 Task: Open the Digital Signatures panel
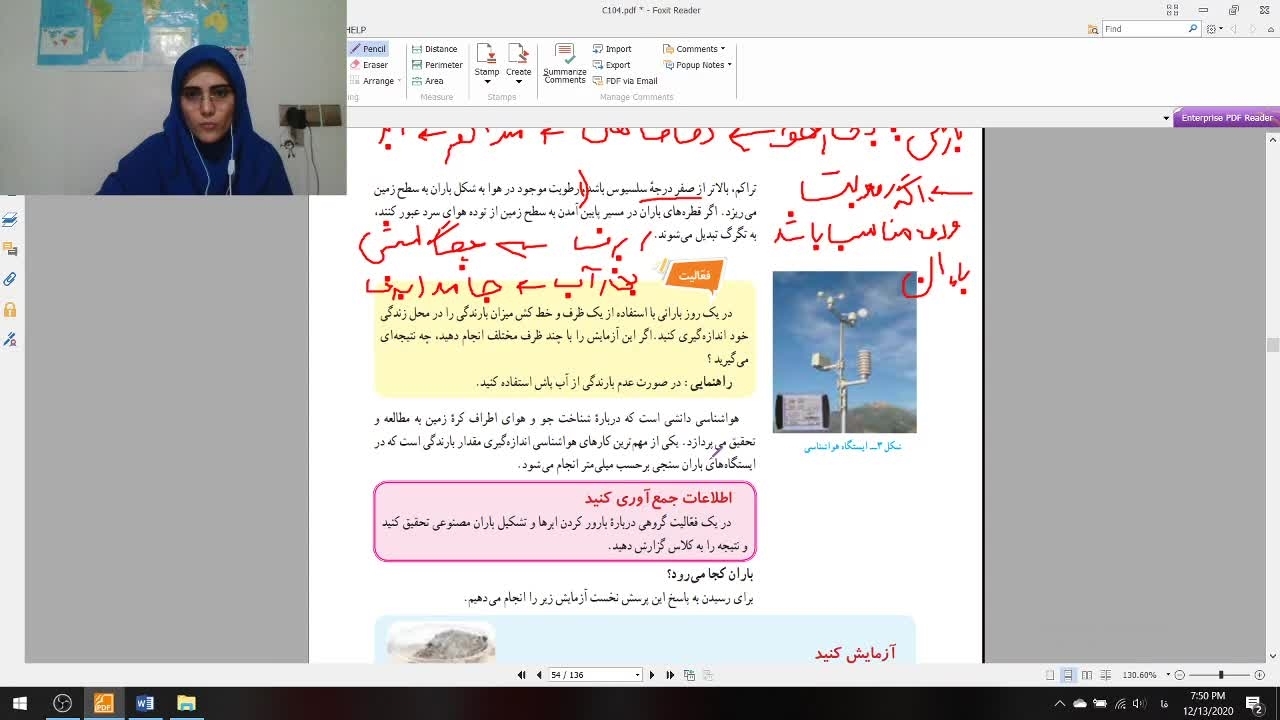pos(10,340)
